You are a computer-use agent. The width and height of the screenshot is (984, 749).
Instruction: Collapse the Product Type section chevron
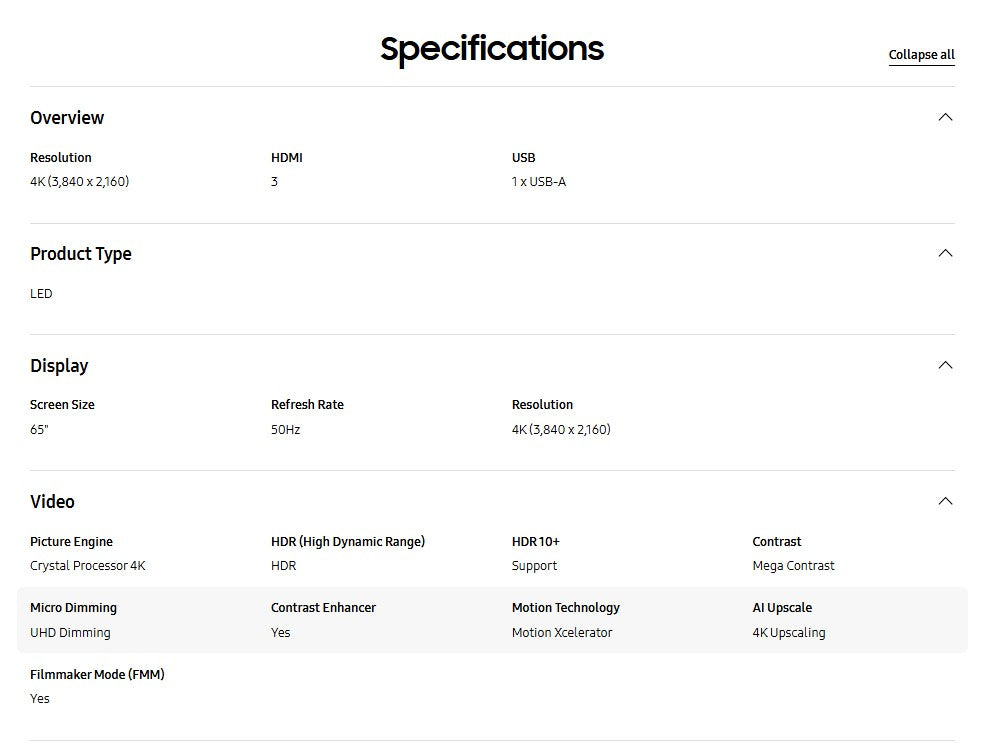(945, 253)
